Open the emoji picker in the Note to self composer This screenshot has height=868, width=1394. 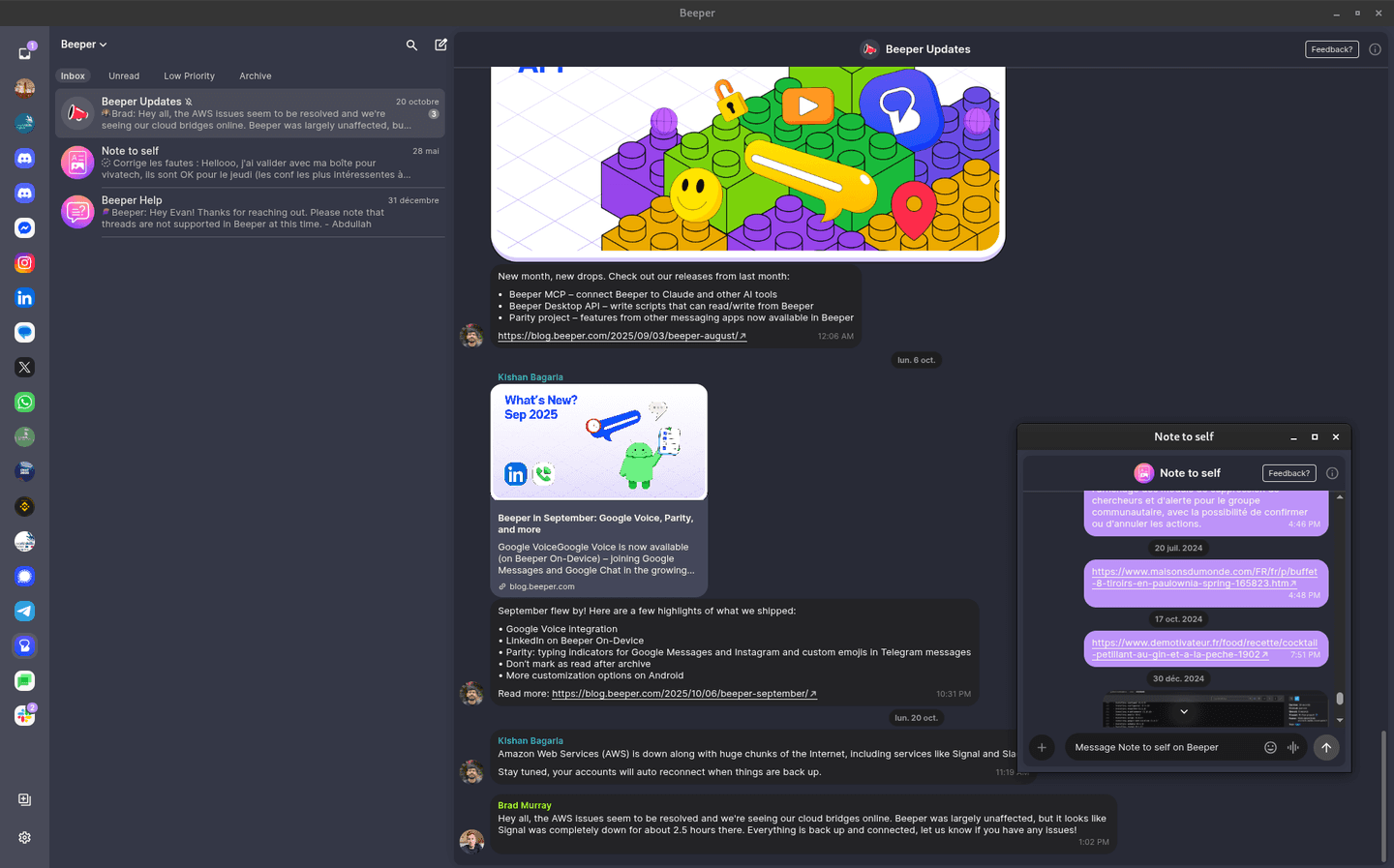(1269, 747)
